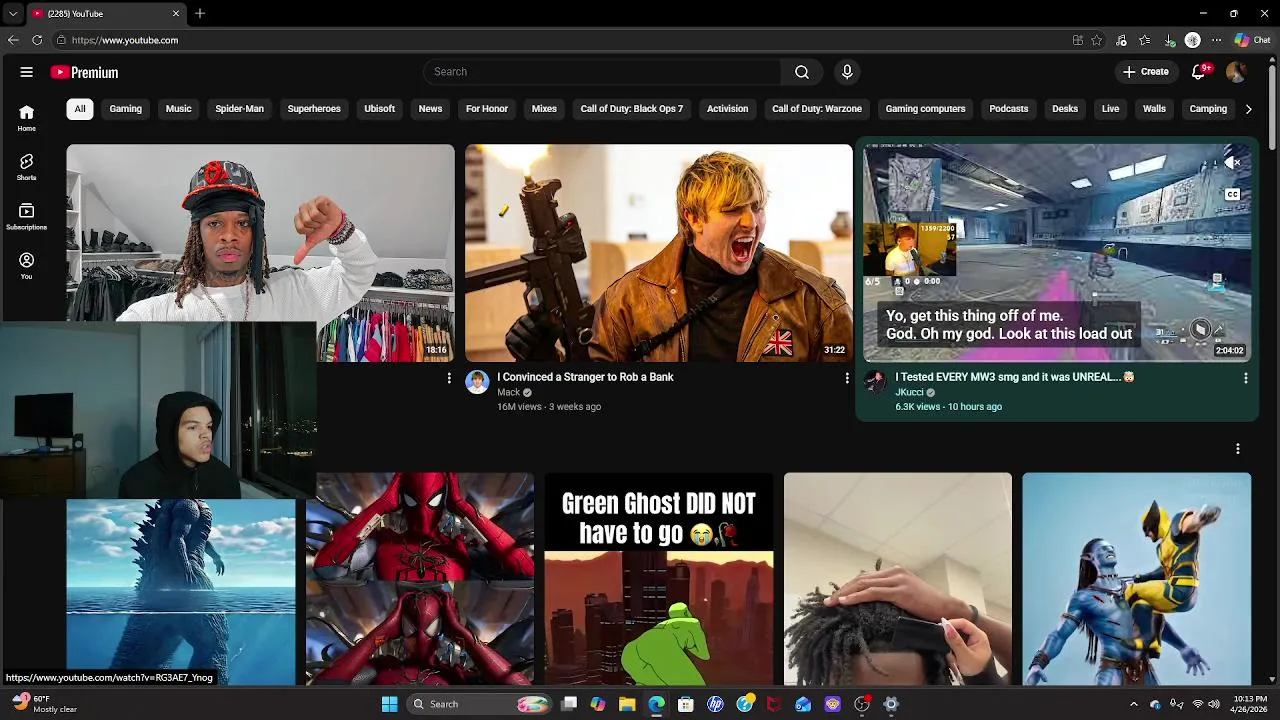Reload the page in the browser
The width and height of the screenshot is (1280, 720).
tap(37, 40)
